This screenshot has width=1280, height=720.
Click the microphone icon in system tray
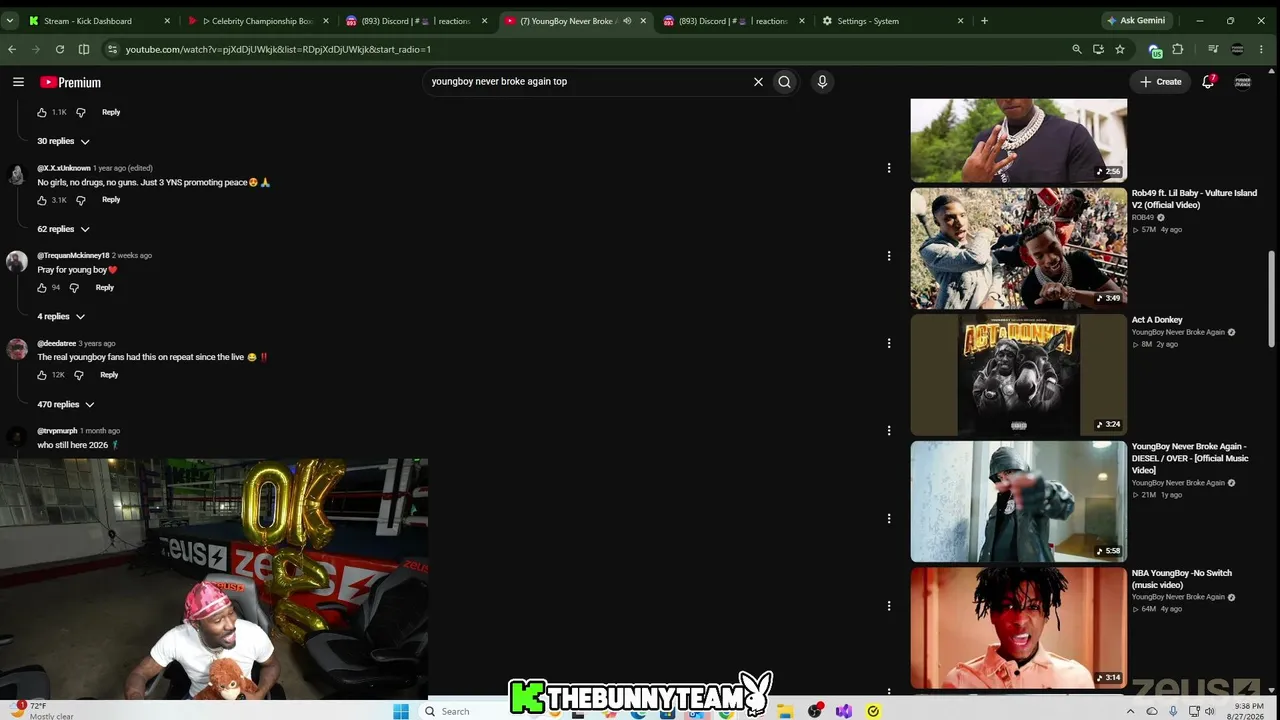1173,711
